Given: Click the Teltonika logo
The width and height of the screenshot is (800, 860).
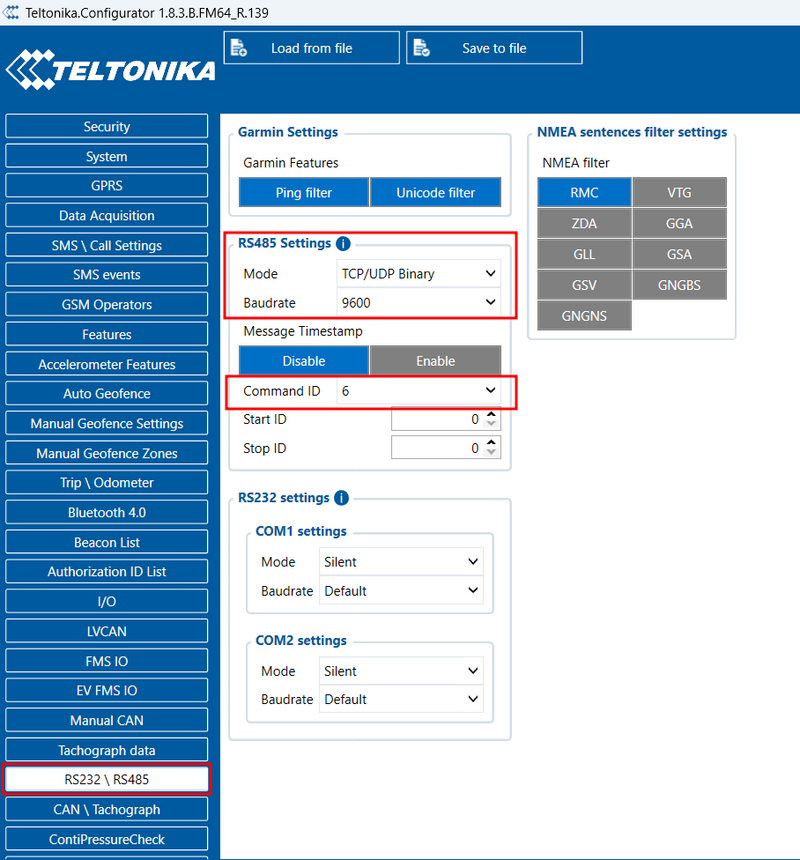Looking at the screenshot, I should [x=110, y=68].
